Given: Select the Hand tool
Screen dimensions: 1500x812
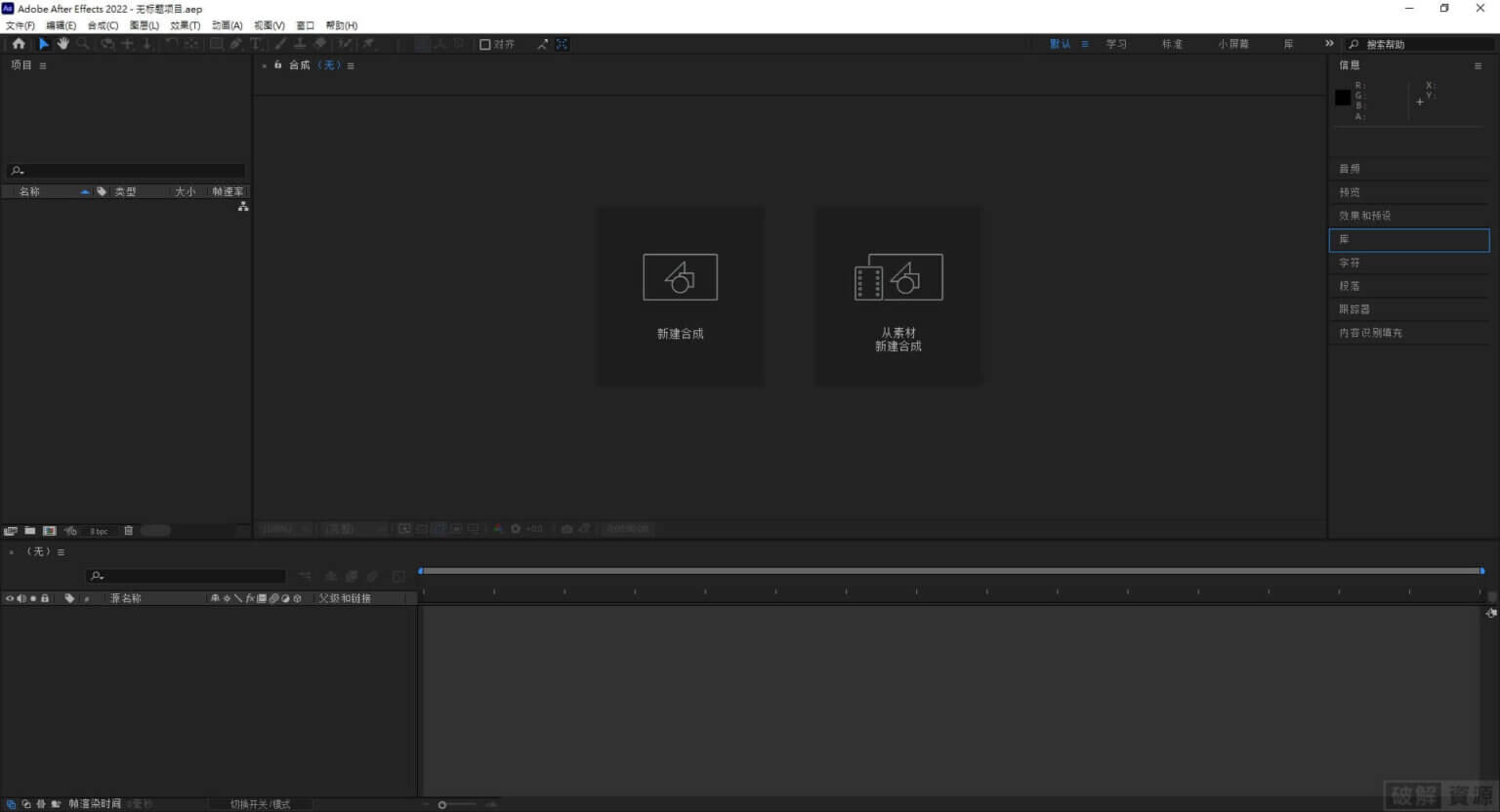Looking at the screenshot, I should [63, 44].
